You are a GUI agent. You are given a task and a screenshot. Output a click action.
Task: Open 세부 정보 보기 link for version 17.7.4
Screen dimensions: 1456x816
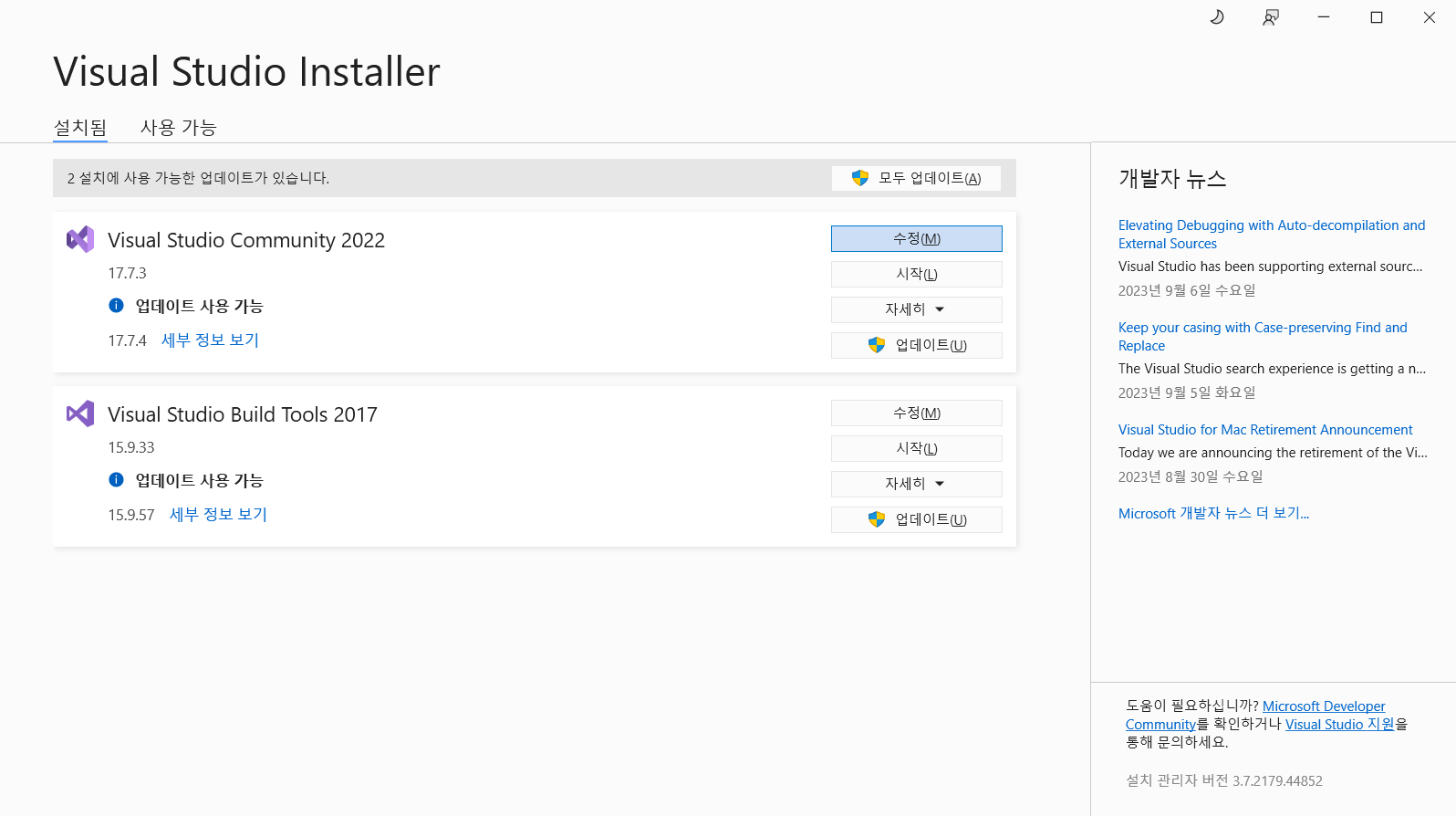click(x=210, y=340)
